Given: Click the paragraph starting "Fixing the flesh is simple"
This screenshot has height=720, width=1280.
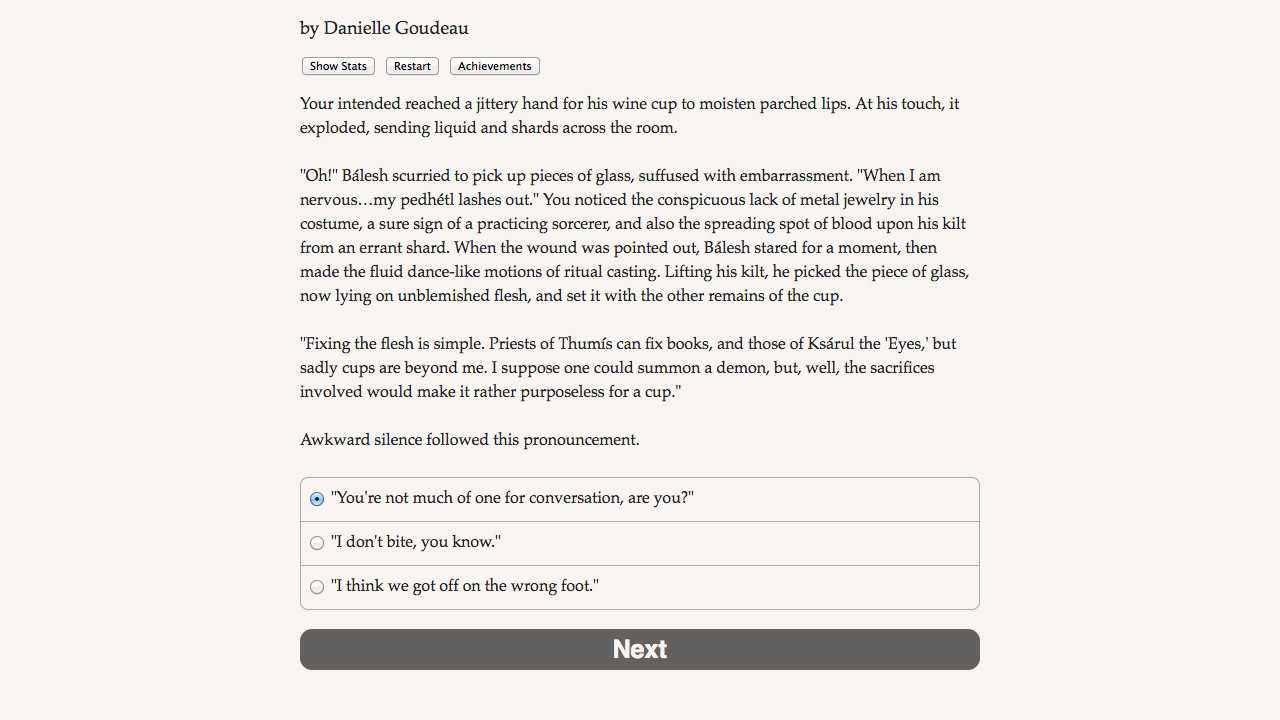Looking at the screenshot, I should (x=628, y=368).
